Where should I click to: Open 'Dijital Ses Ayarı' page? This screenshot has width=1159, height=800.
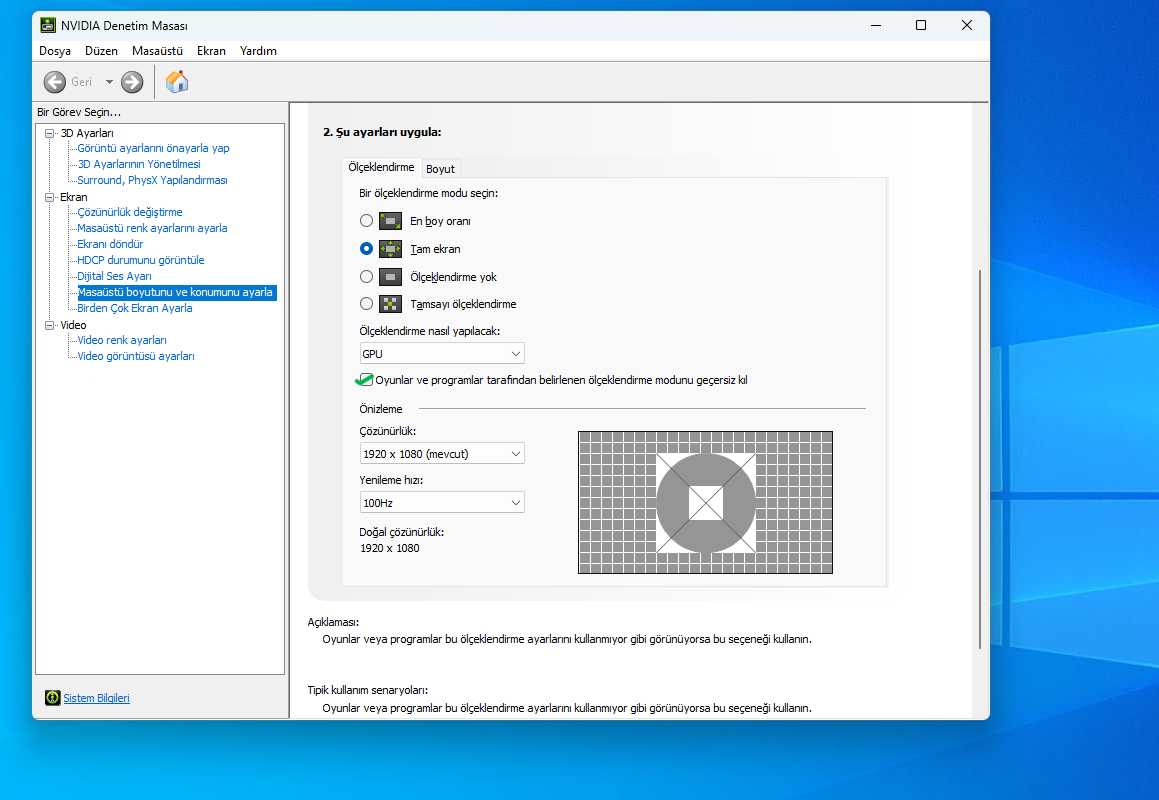[x=115, y=277]
